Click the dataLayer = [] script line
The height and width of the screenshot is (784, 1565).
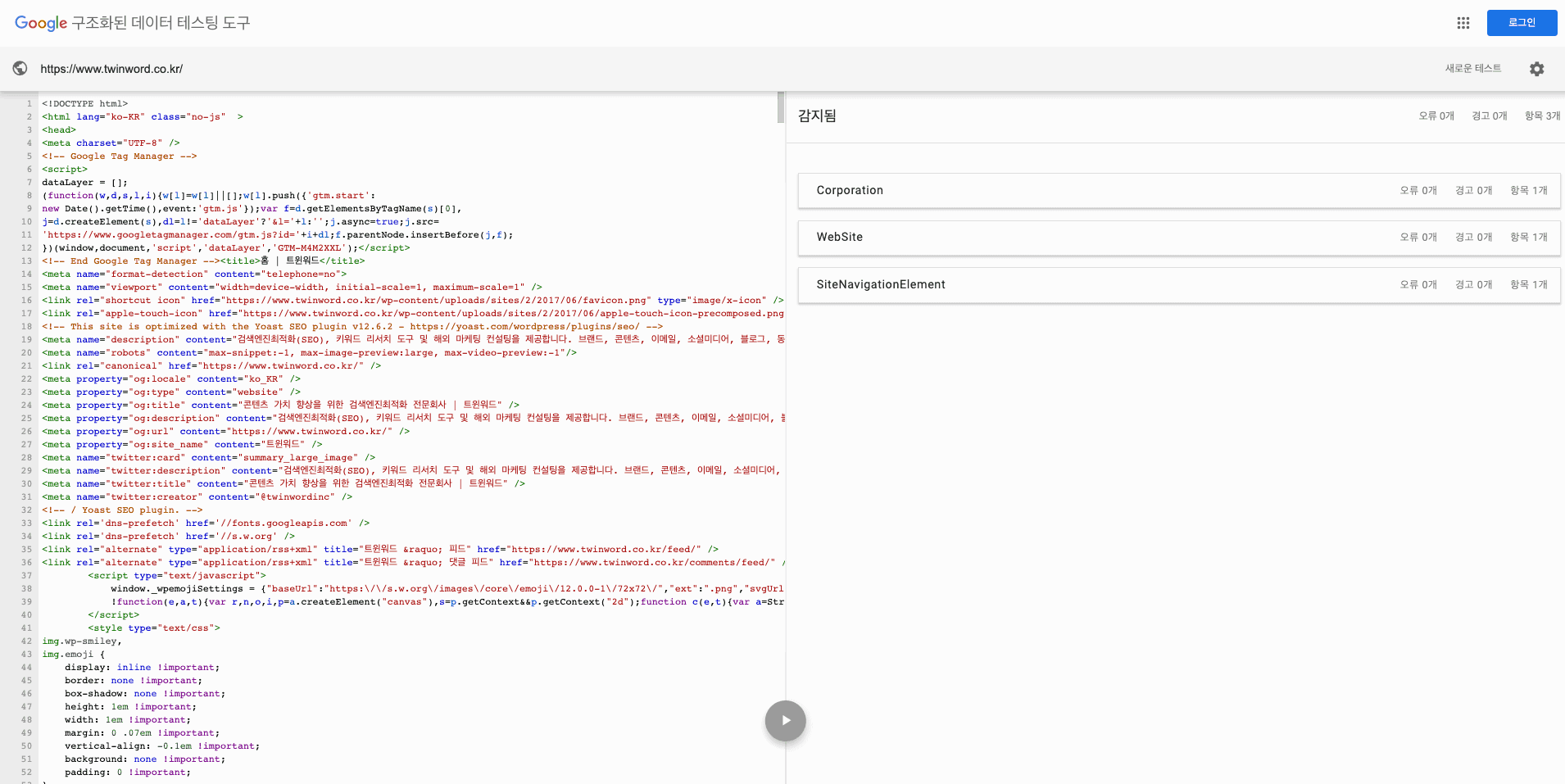[x=84, y=183]
